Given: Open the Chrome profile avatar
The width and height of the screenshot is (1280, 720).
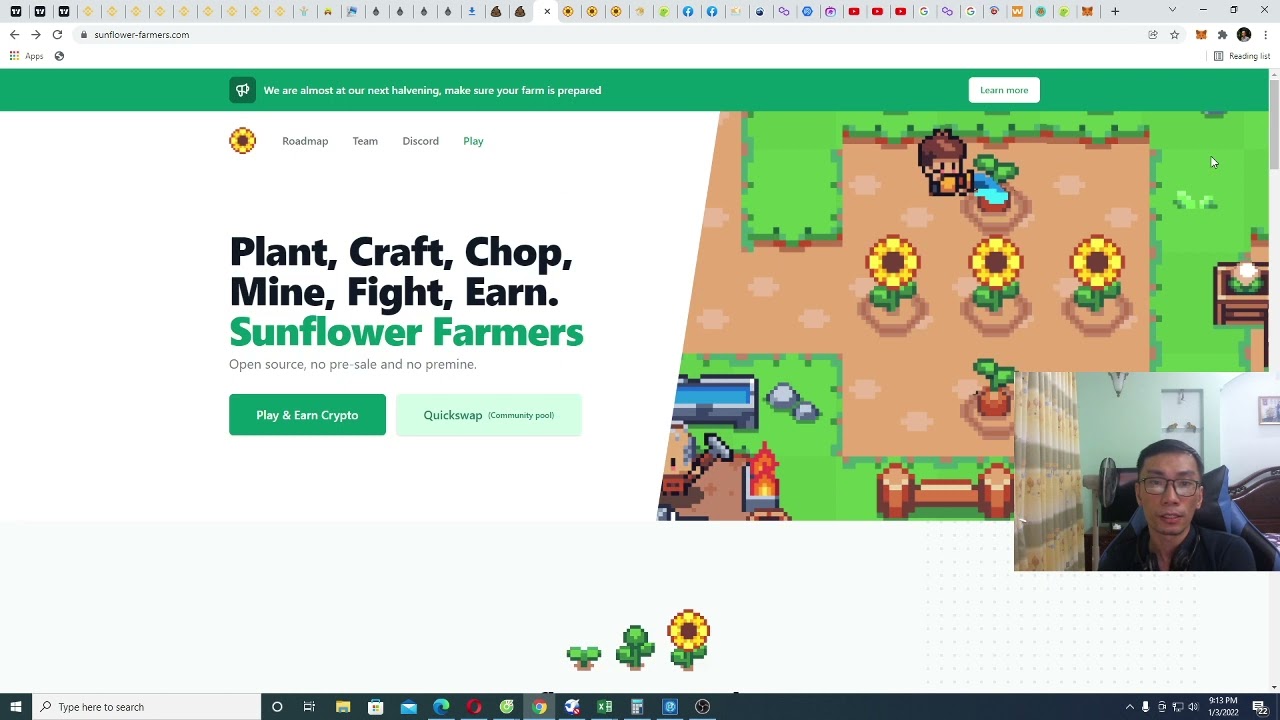Looking at the screenshot, I should tap(1244, 35).
